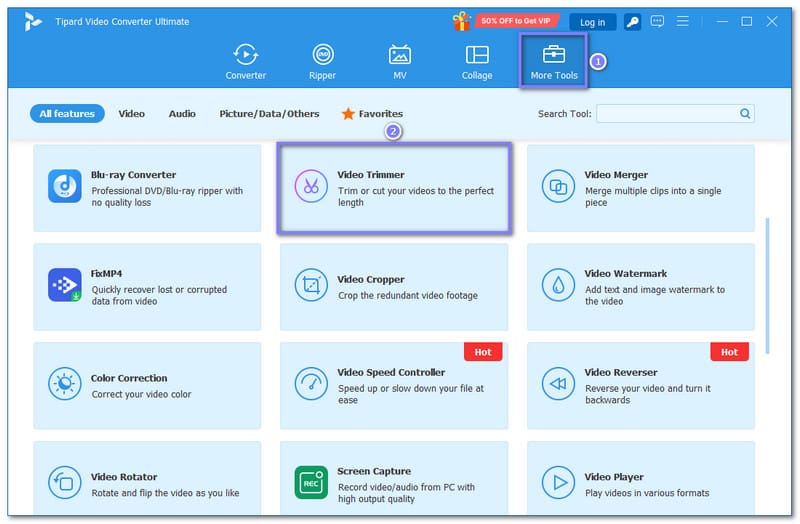The height and width of the screenshot is (524, 800).
Task: Click the Video Rotator icon
Action: [65, 483]
